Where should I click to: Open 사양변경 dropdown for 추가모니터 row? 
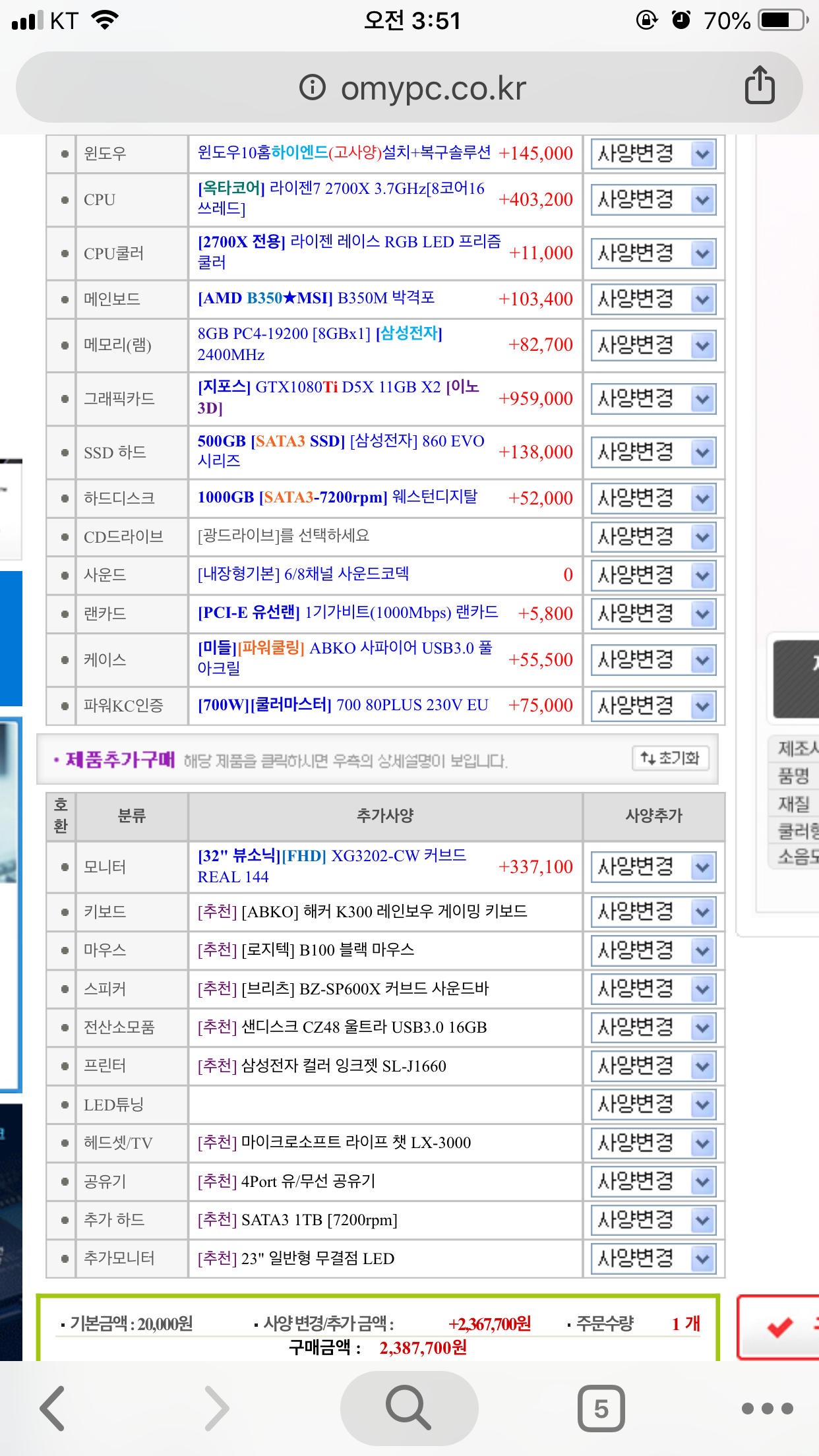coord(653,1259)
